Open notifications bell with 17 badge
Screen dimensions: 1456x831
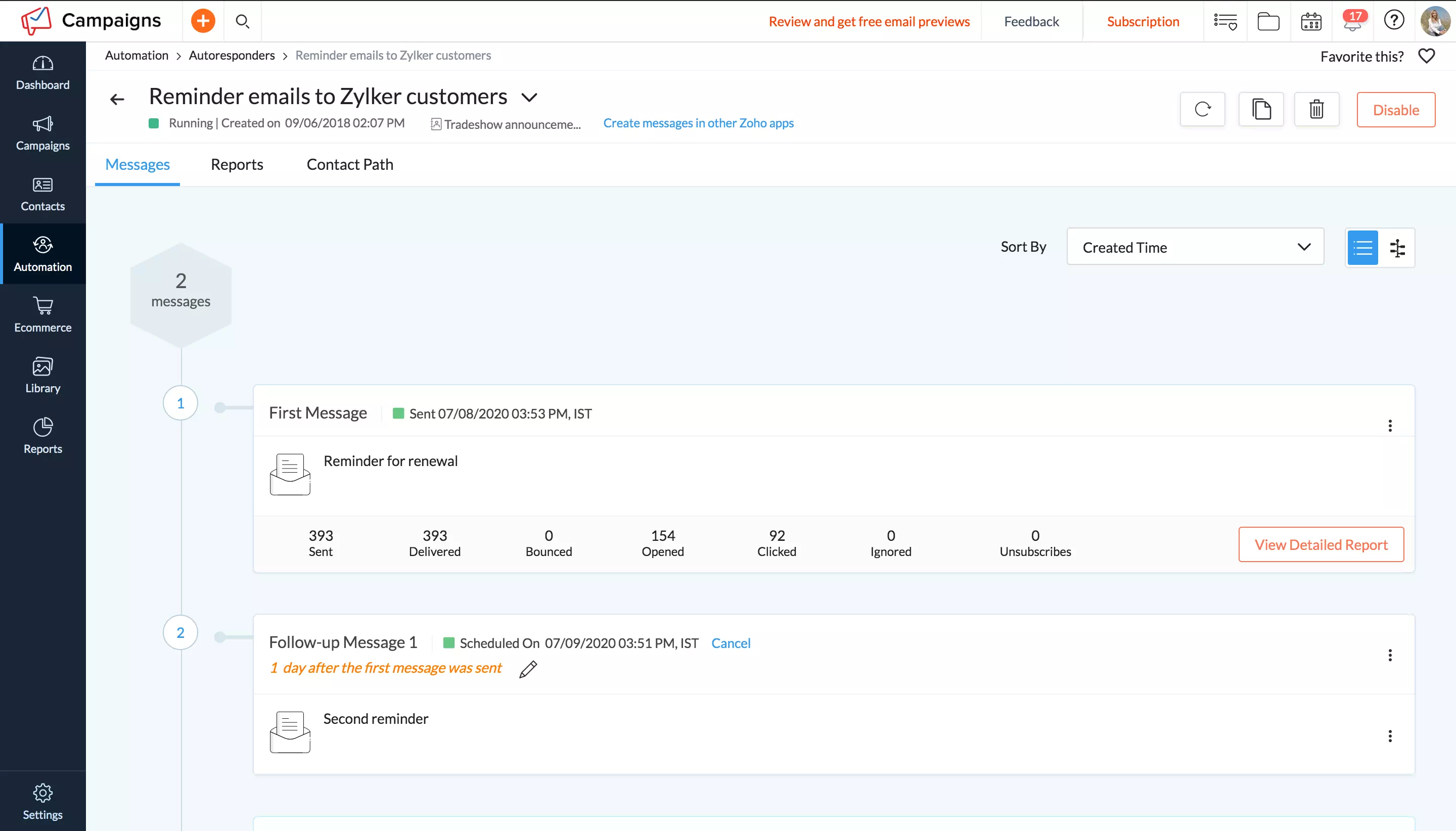pyautogui.click(x=1353, y=21)
